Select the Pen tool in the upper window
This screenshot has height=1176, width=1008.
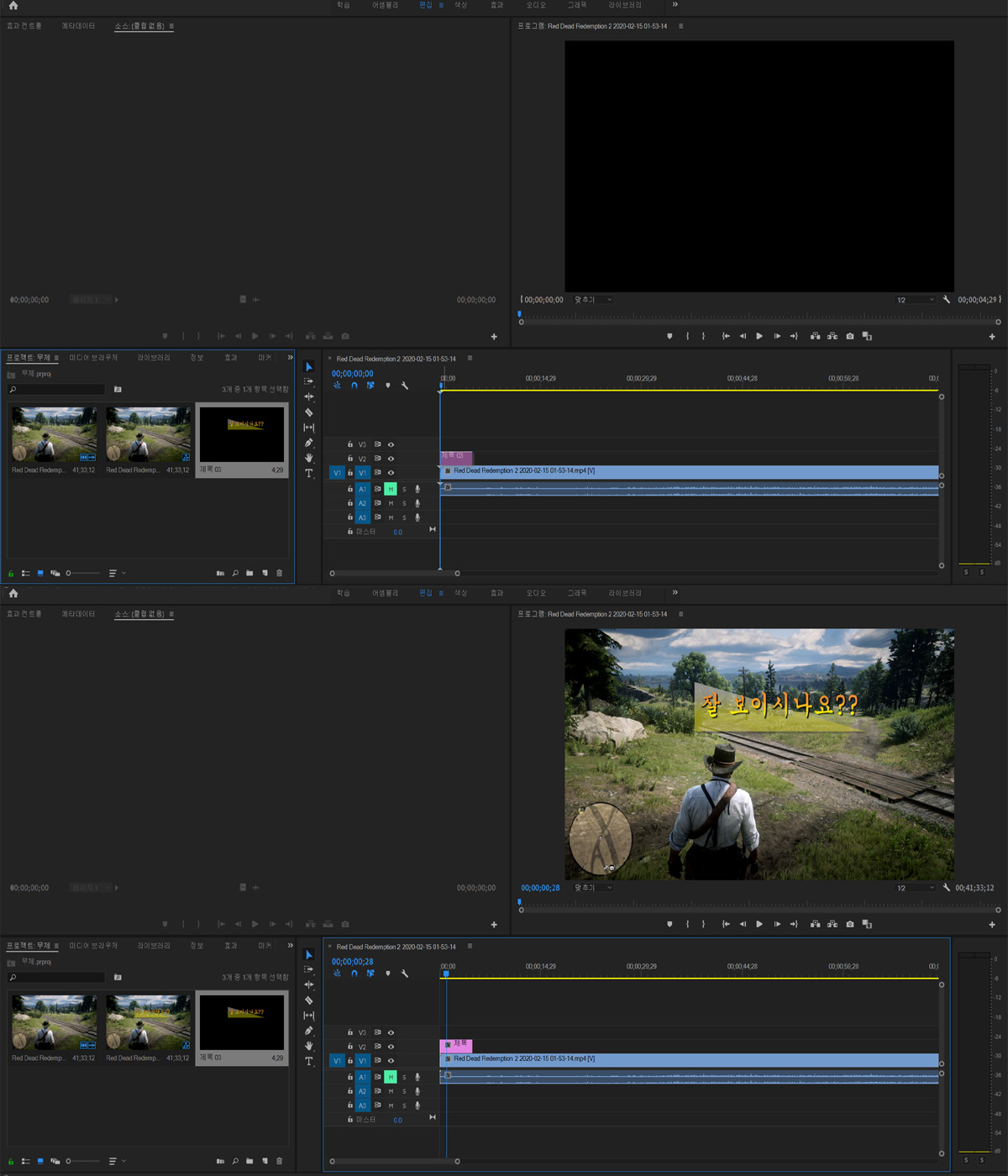pos(308,443)
